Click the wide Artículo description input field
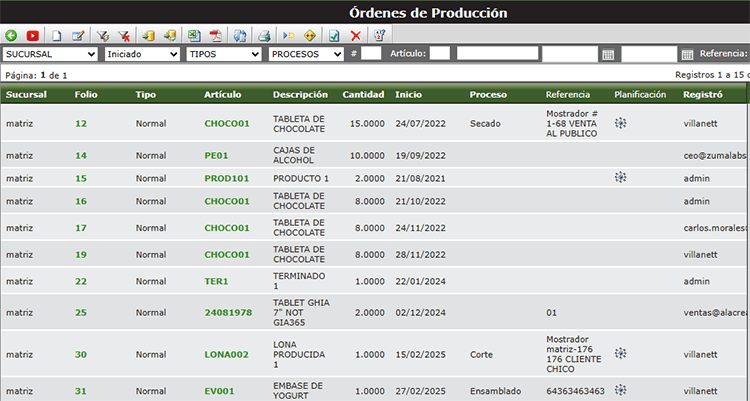Viewport: 750px width, 401px height. (x=497, y=54)
